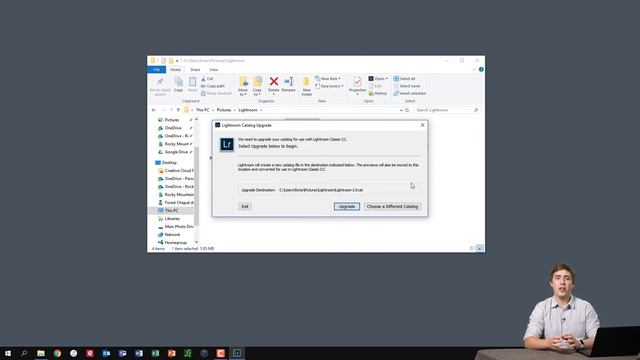Image resolution: width=640 pixels, height=360 pixels.
Task: Click Paste shortcut in the ribbon
Action: tap(216, 93)
